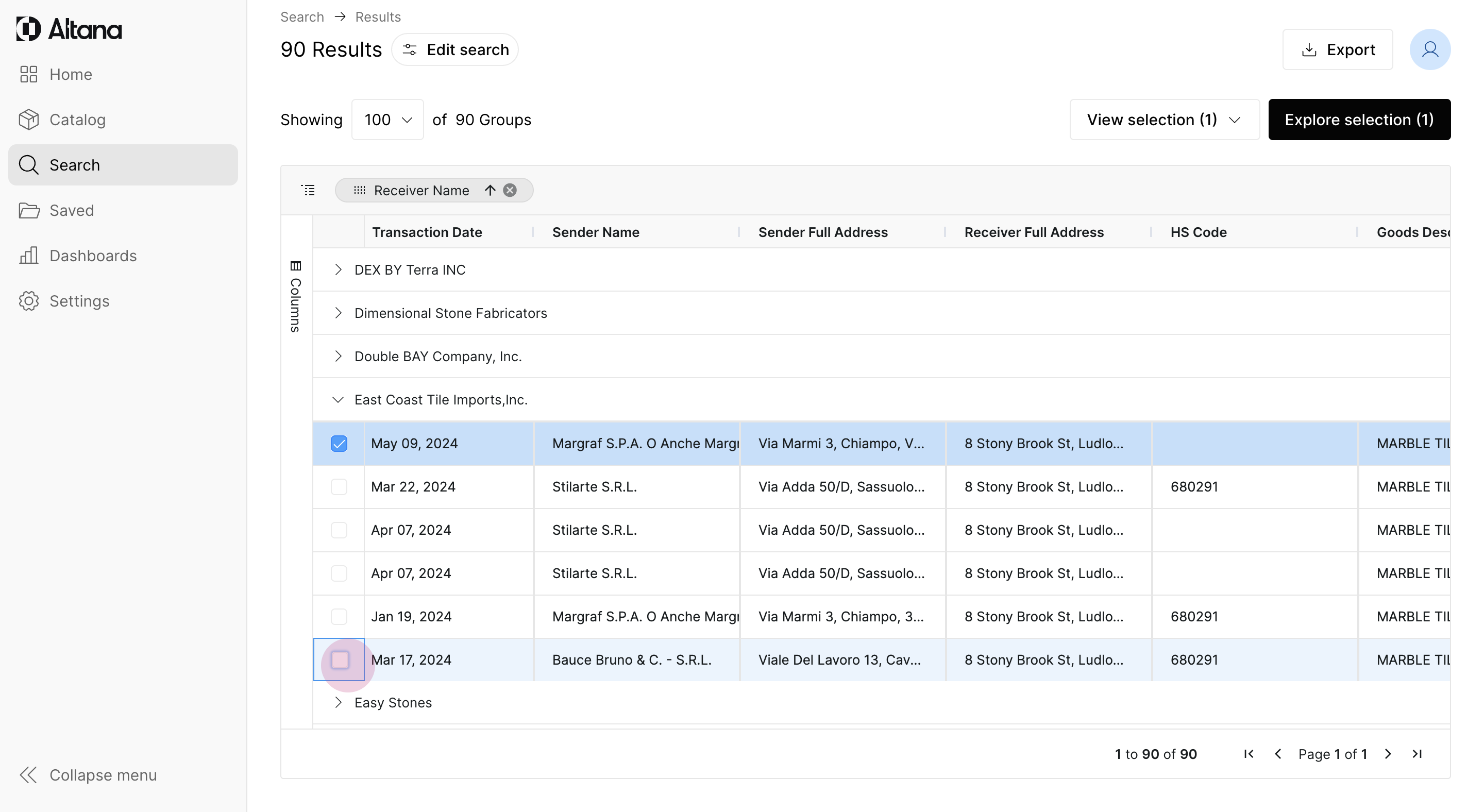The width and height of the screenshot is (1484, 812).
Task: Click the row group list icon
Action: tap(308, 190)
